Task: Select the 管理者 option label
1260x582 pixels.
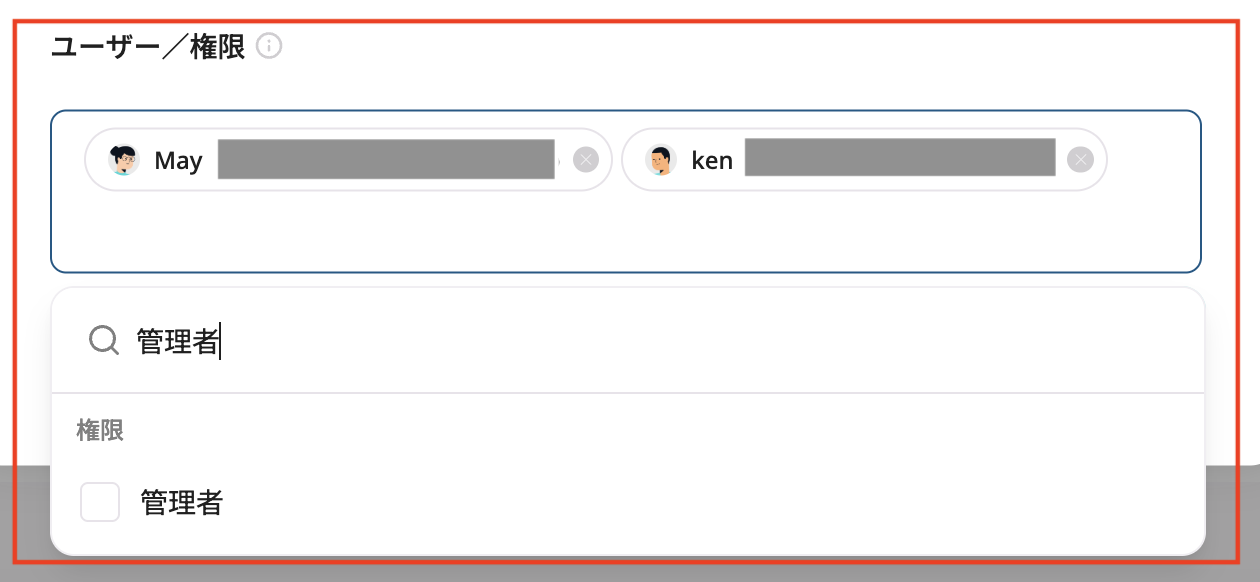Action: pyautogui.click(x=181, y=502)
